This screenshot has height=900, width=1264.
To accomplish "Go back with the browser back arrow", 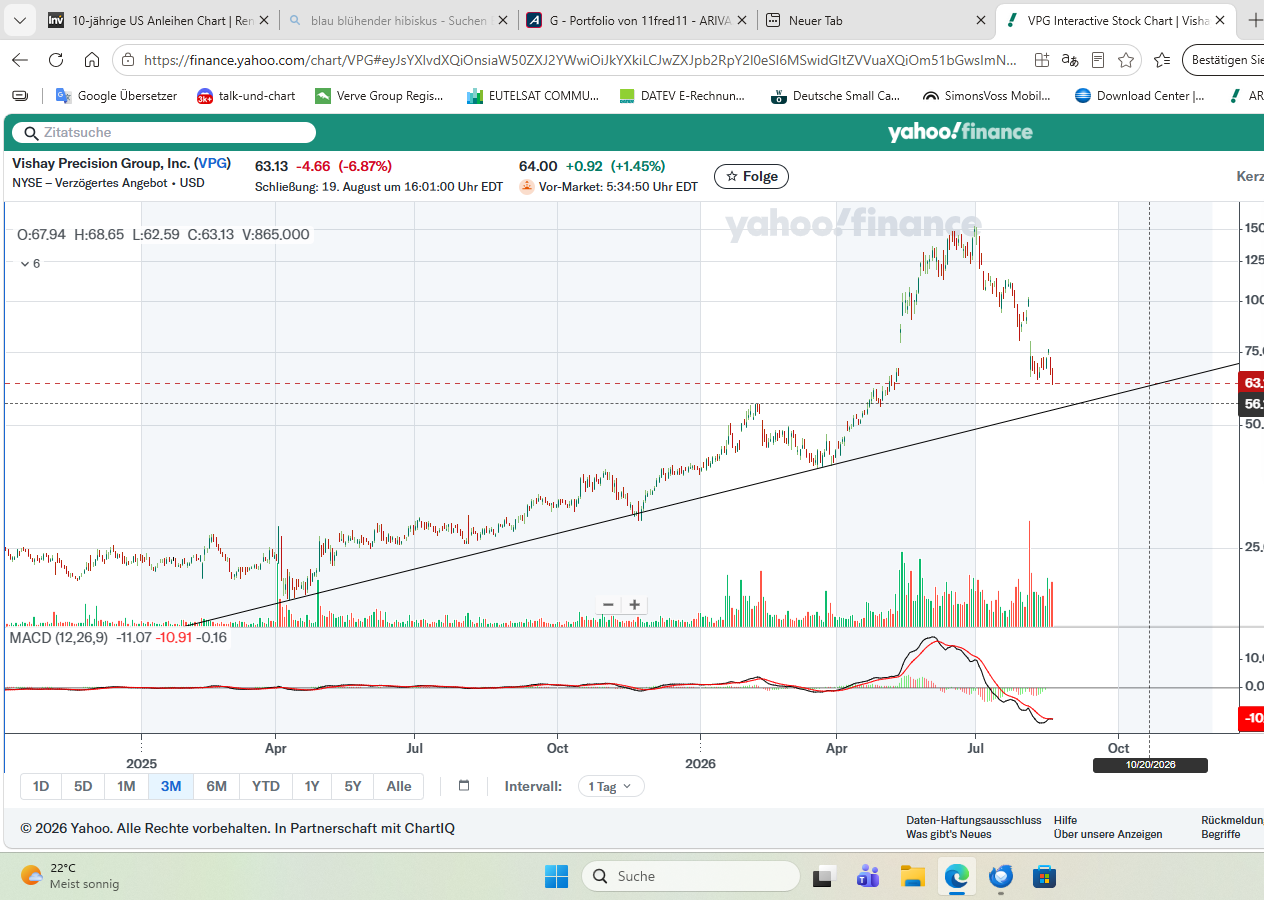I will [x=20, y=60].
